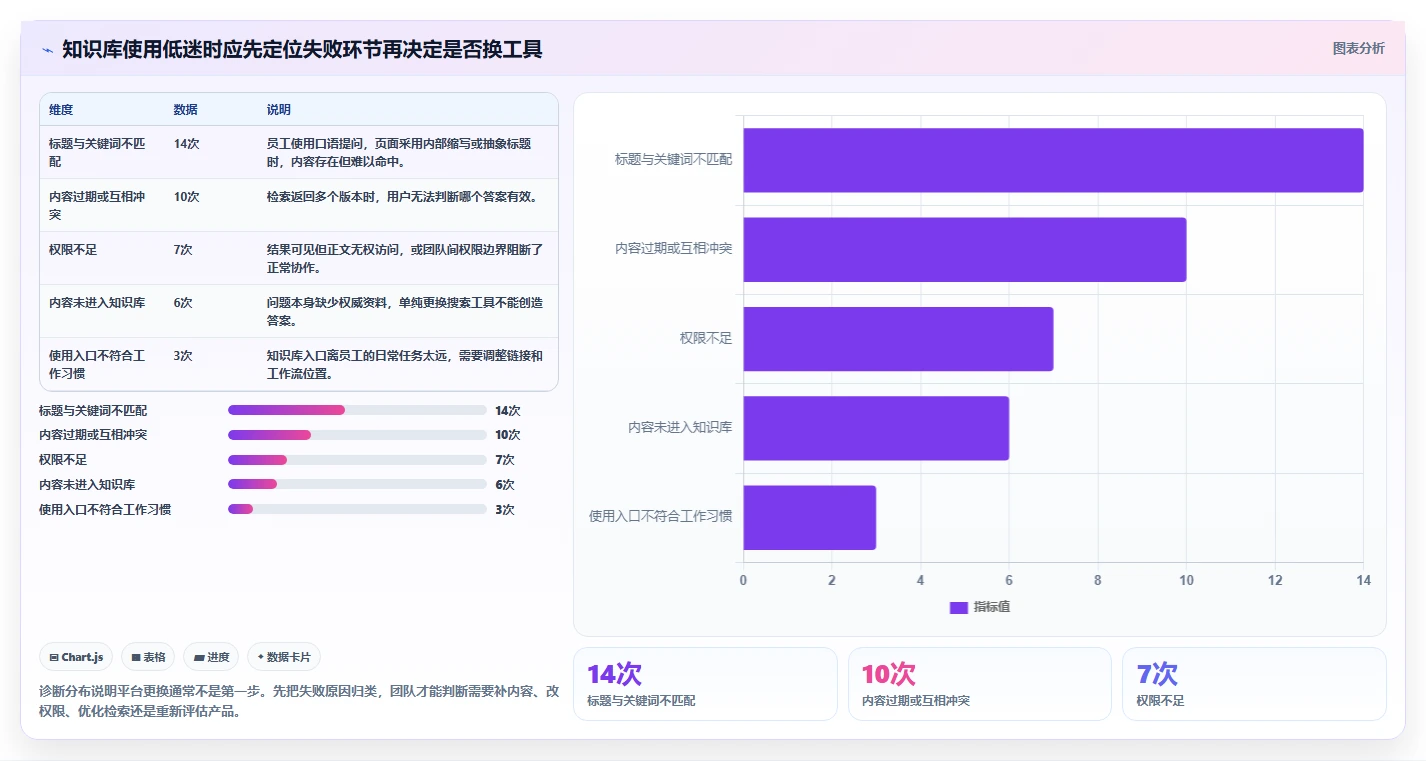Click the progress bar for 权限不足

(357, 460)
